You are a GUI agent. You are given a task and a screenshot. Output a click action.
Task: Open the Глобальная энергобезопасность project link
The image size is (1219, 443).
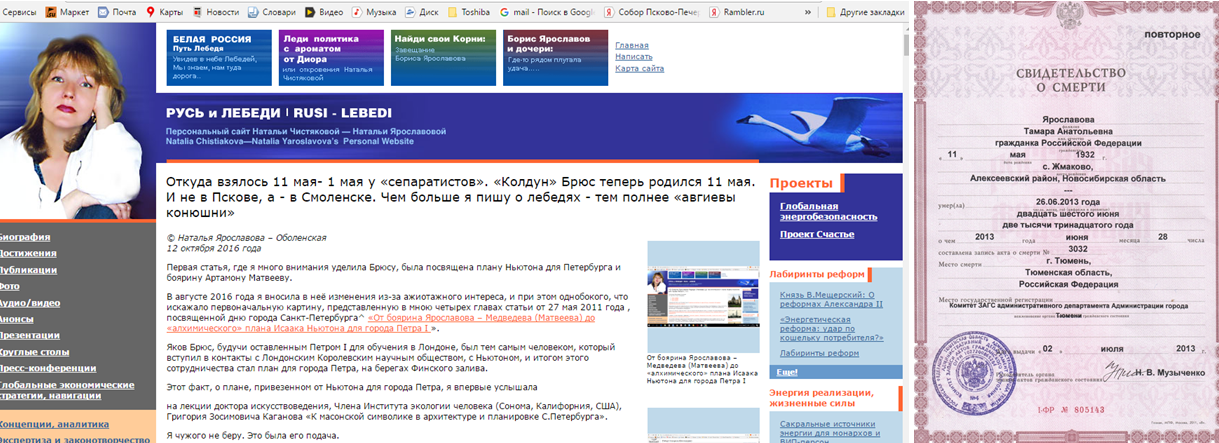click(x=828, y=211)
